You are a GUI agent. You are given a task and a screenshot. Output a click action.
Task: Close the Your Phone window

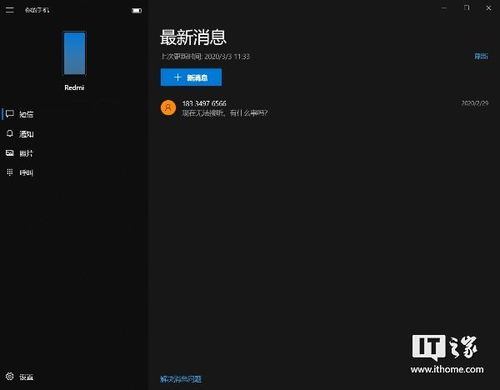[489, 8]
